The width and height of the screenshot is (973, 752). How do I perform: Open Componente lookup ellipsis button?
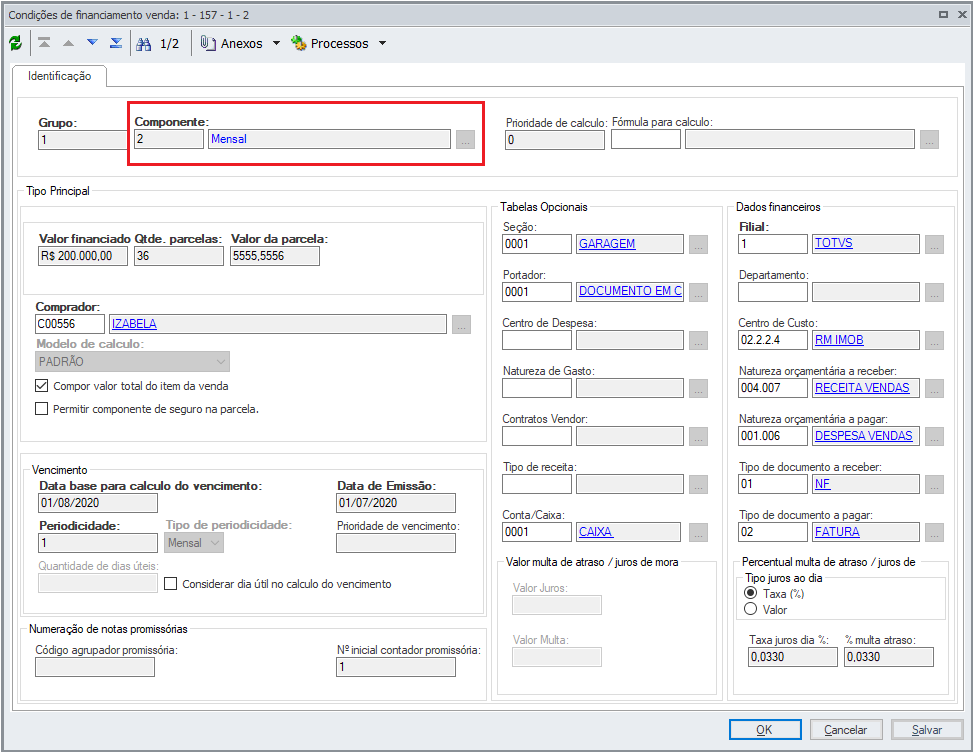pos(465,139)
